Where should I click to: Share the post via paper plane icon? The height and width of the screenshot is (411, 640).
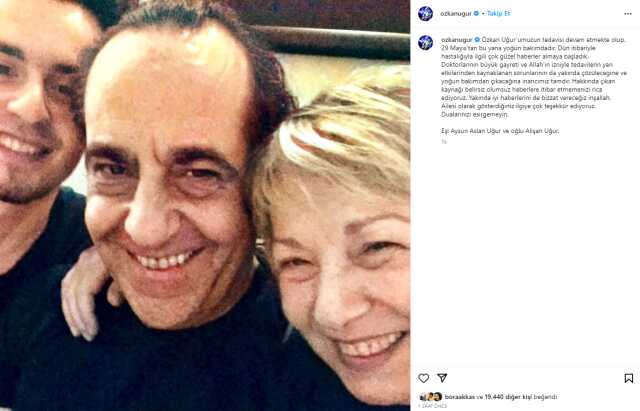point(442,378)
